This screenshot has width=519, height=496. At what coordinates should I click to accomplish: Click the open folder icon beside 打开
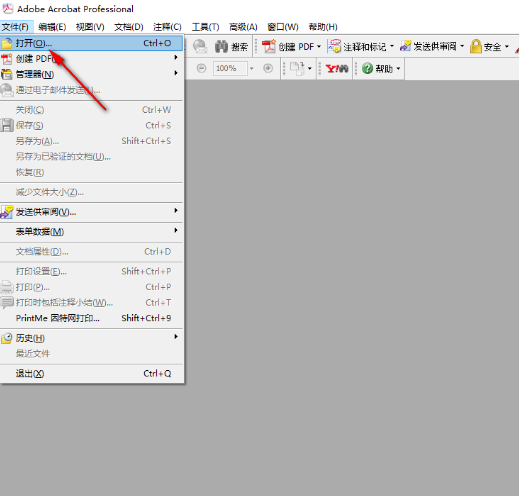point(6,43)
